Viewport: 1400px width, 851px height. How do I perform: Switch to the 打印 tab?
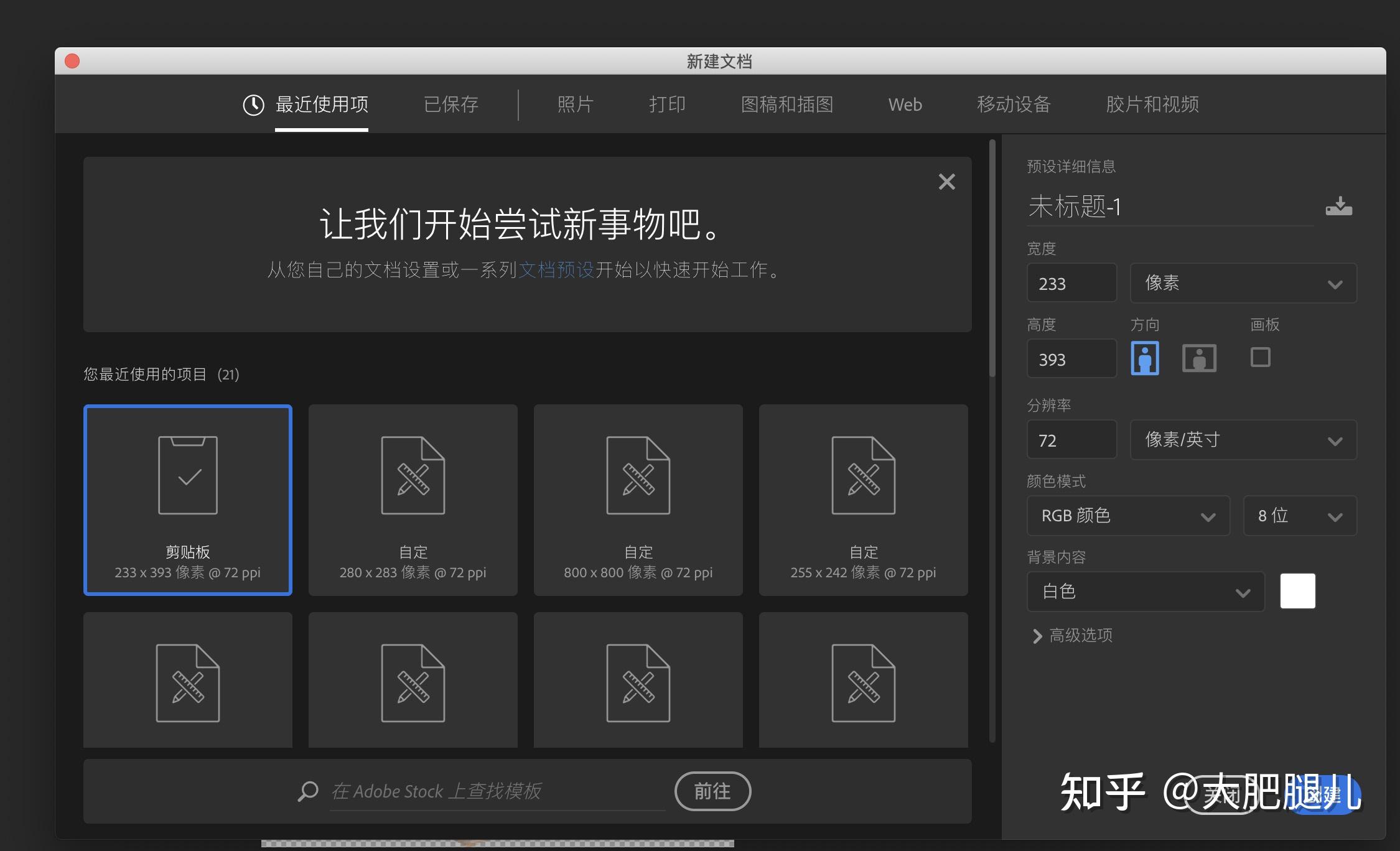(668, 105)
